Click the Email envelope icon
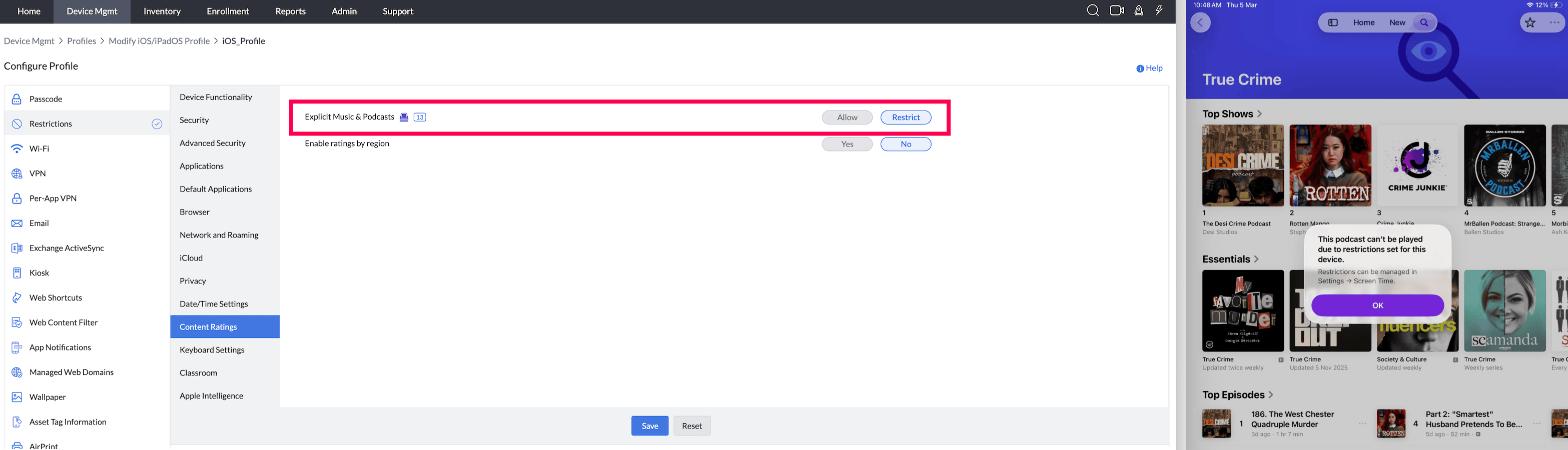Screen dimensions: 1568x450 (17, 224)
